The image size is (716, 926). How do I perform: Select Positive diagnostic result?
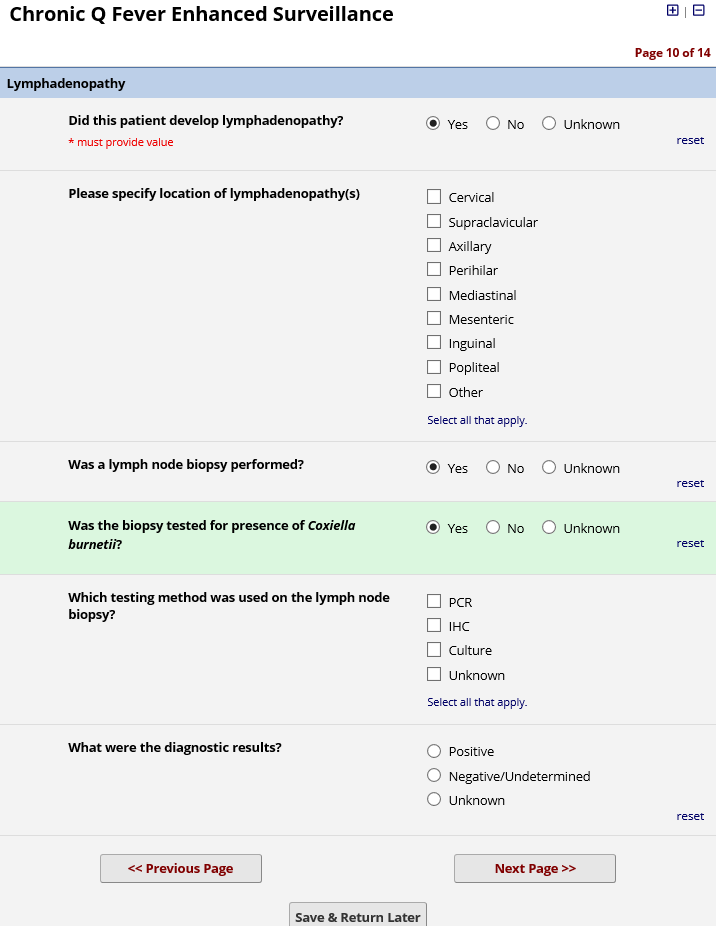coord(434,751)
